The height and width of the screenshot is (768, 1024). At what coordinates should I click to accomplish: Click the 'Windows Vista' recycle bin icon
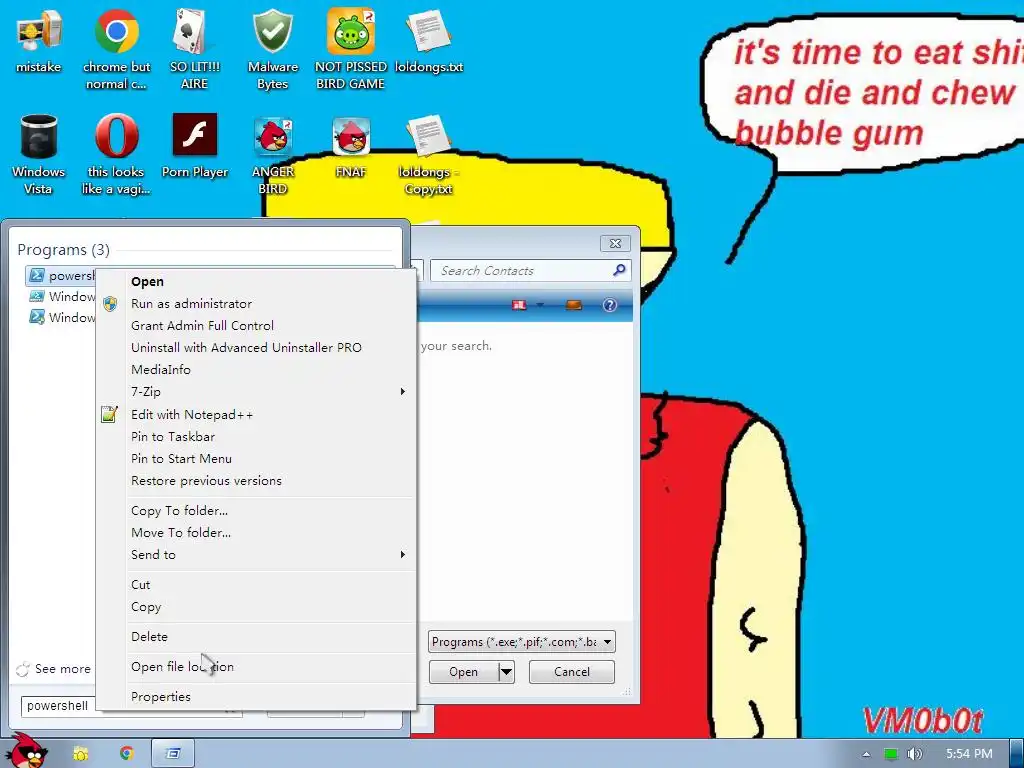pos(39,155)
